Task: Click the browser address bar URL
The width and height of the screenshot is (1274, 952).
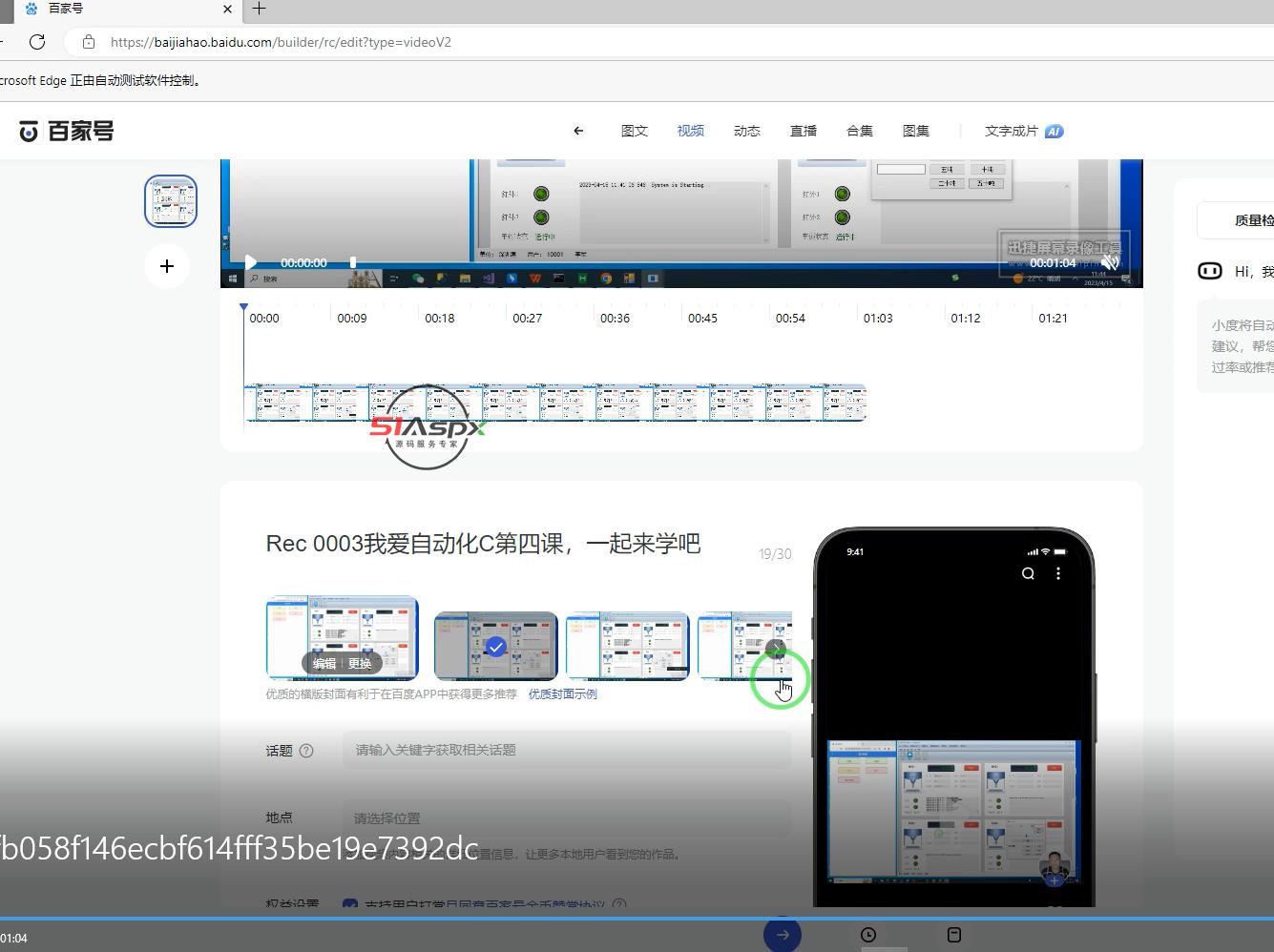Action: tap(281, 42)
